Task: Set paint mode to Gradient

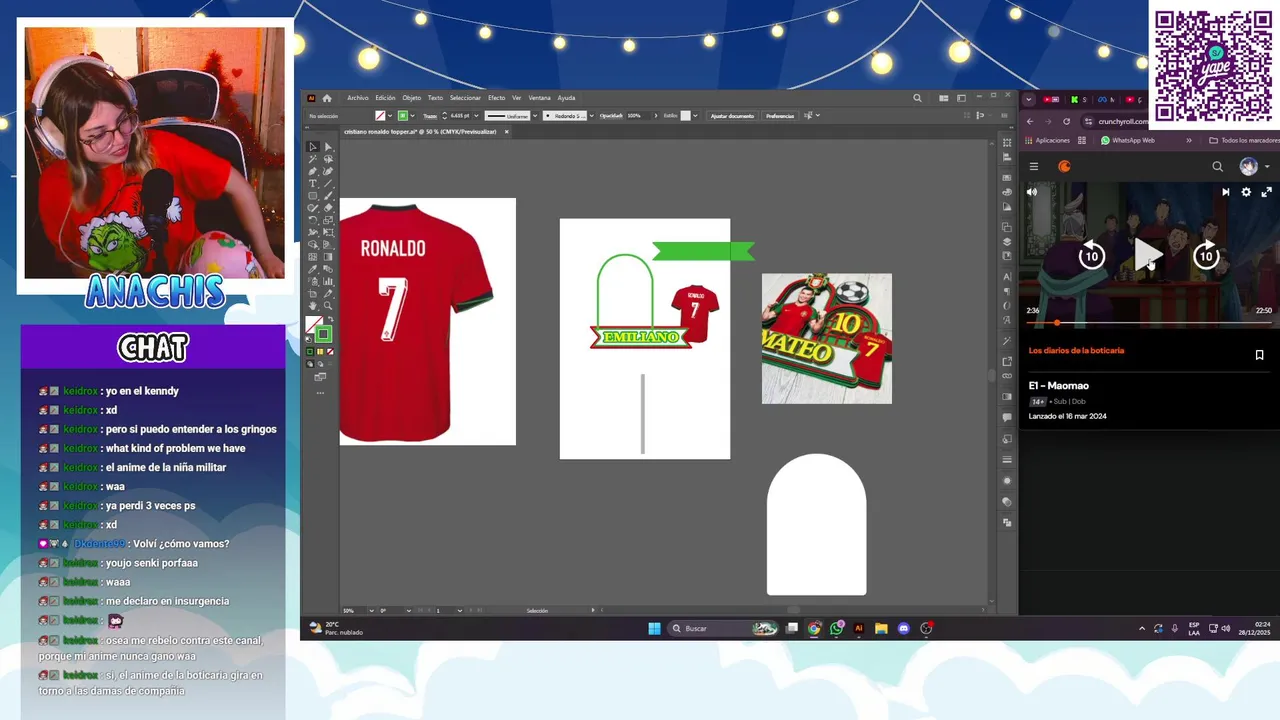Action: pos(320,351)
